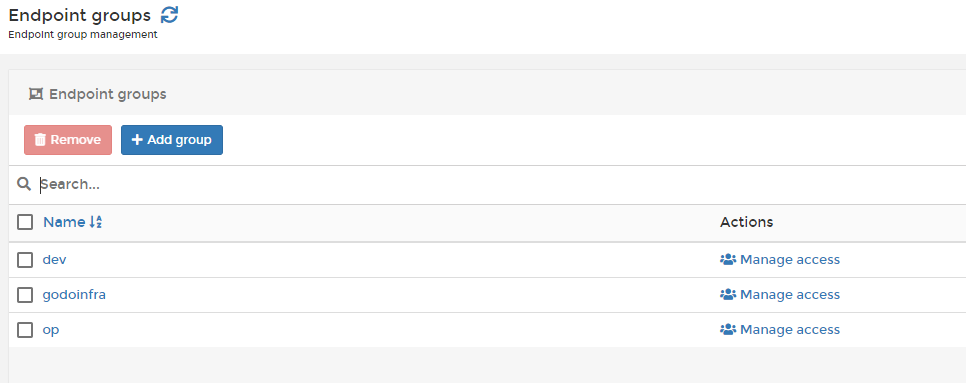The image size is (966, 383).
Task: Toggle the select-all checkbox in header
Action: 25,222
